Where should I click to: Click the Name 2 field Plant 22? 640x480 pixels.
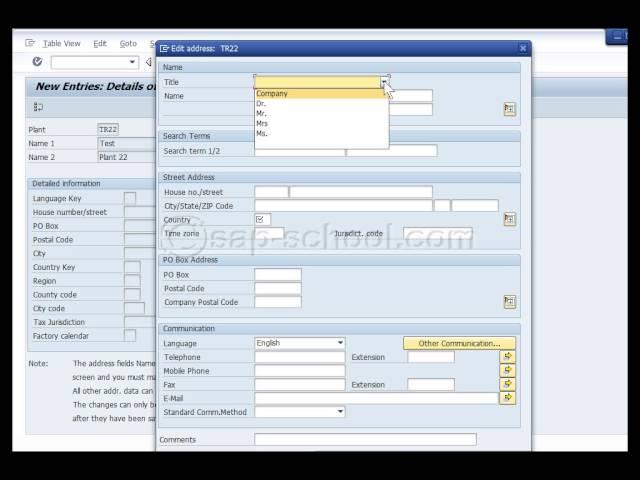point(127,157)
